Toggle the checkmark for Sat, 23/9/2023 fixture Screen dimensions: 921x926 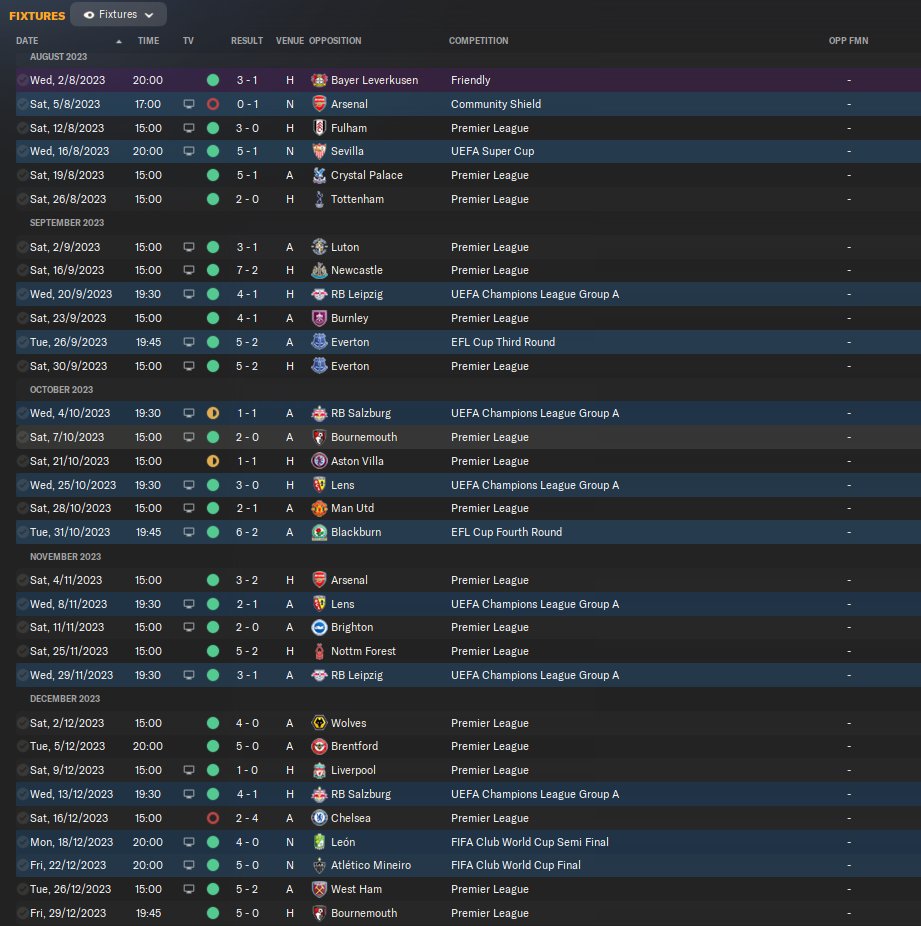click(x=22, y=318)
